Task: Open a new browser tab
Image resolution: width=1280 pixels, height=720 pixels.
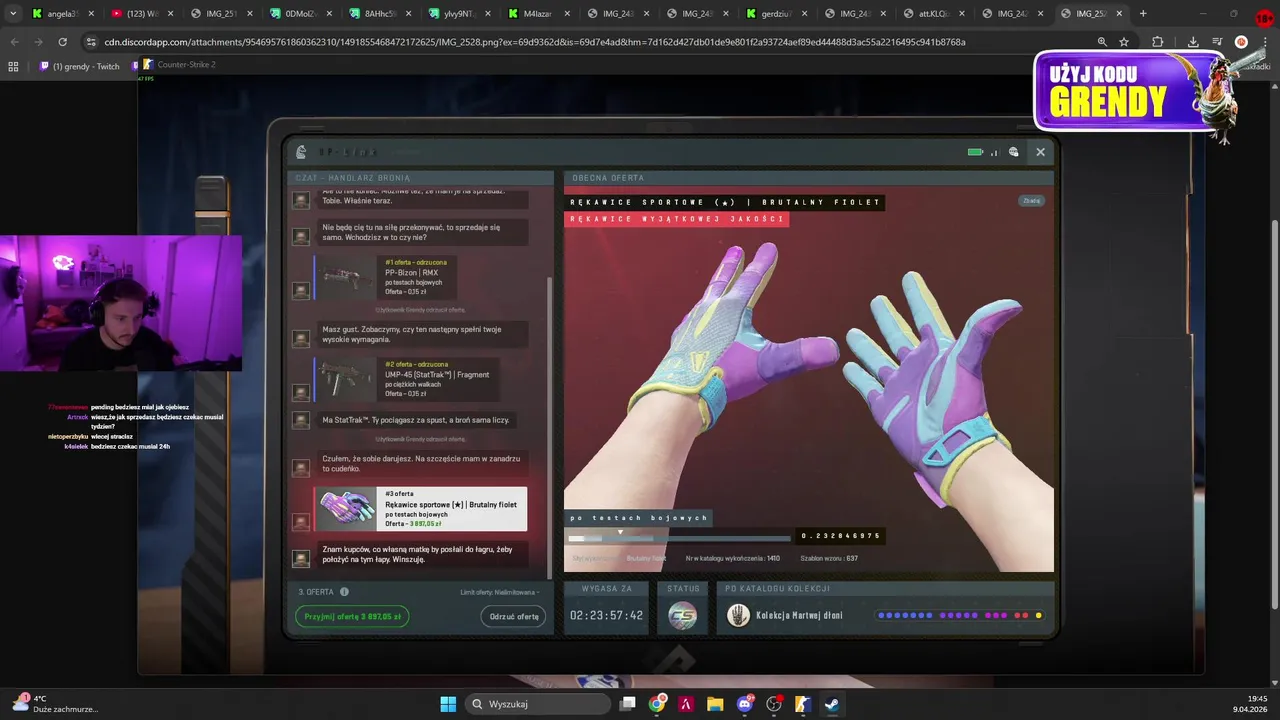Action: click(x=1143, y=14)
